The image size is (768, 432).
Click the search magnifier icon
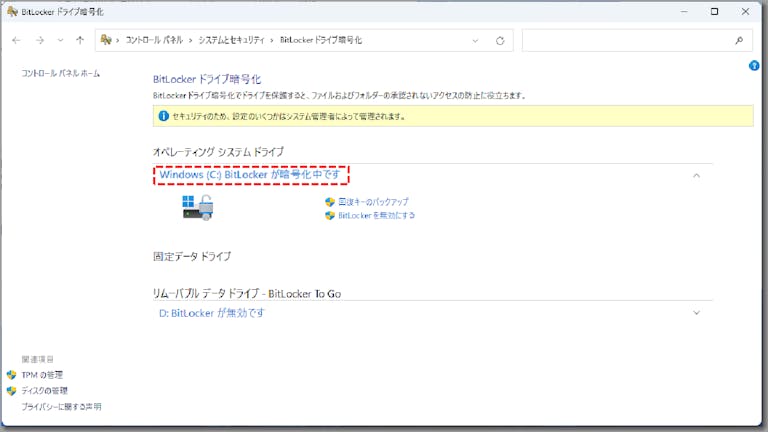[x=739, y=41]
